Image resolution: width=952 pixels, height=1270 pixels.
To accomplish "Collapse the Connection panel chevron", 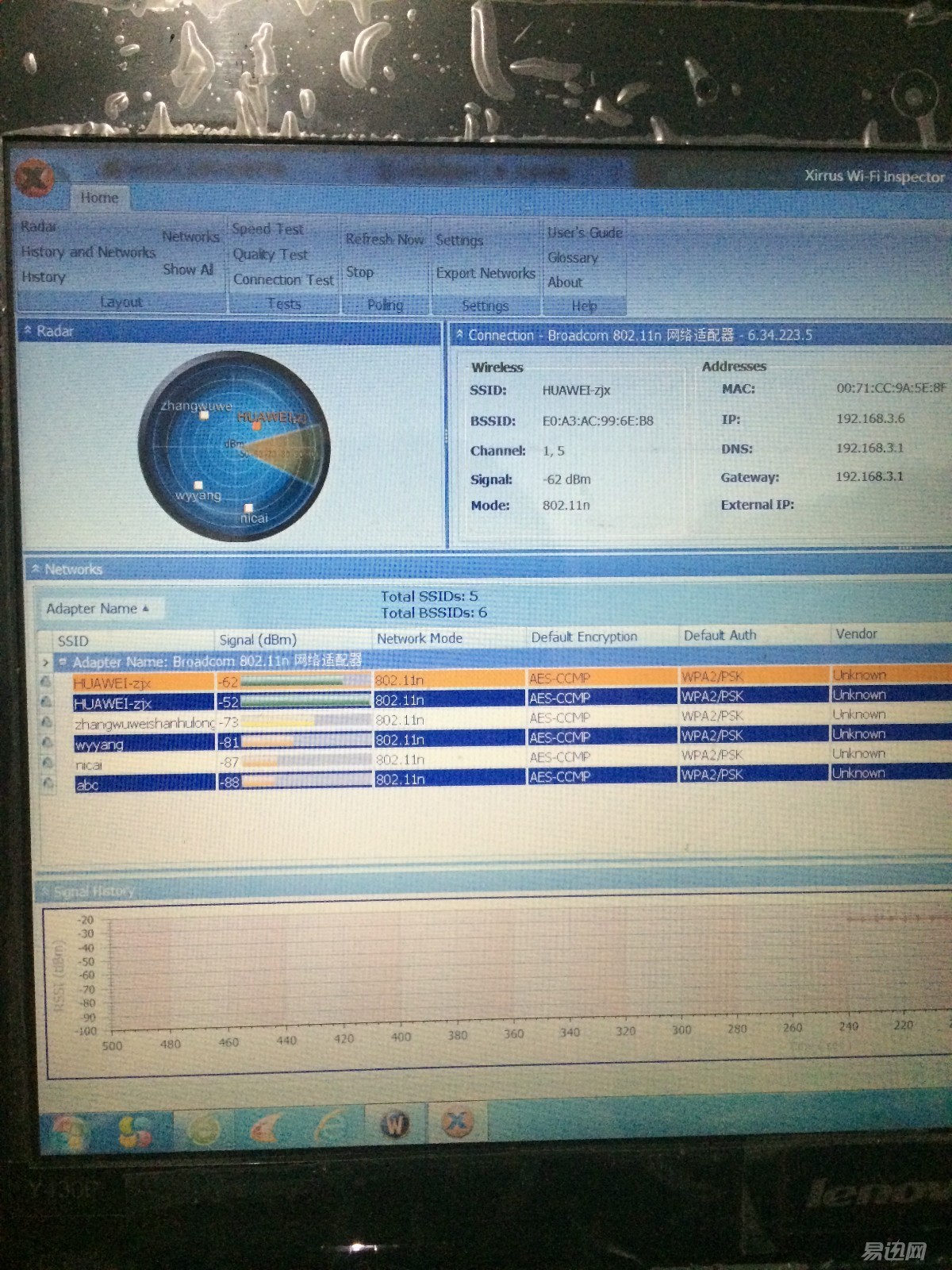I will click(x=459, y=336).
